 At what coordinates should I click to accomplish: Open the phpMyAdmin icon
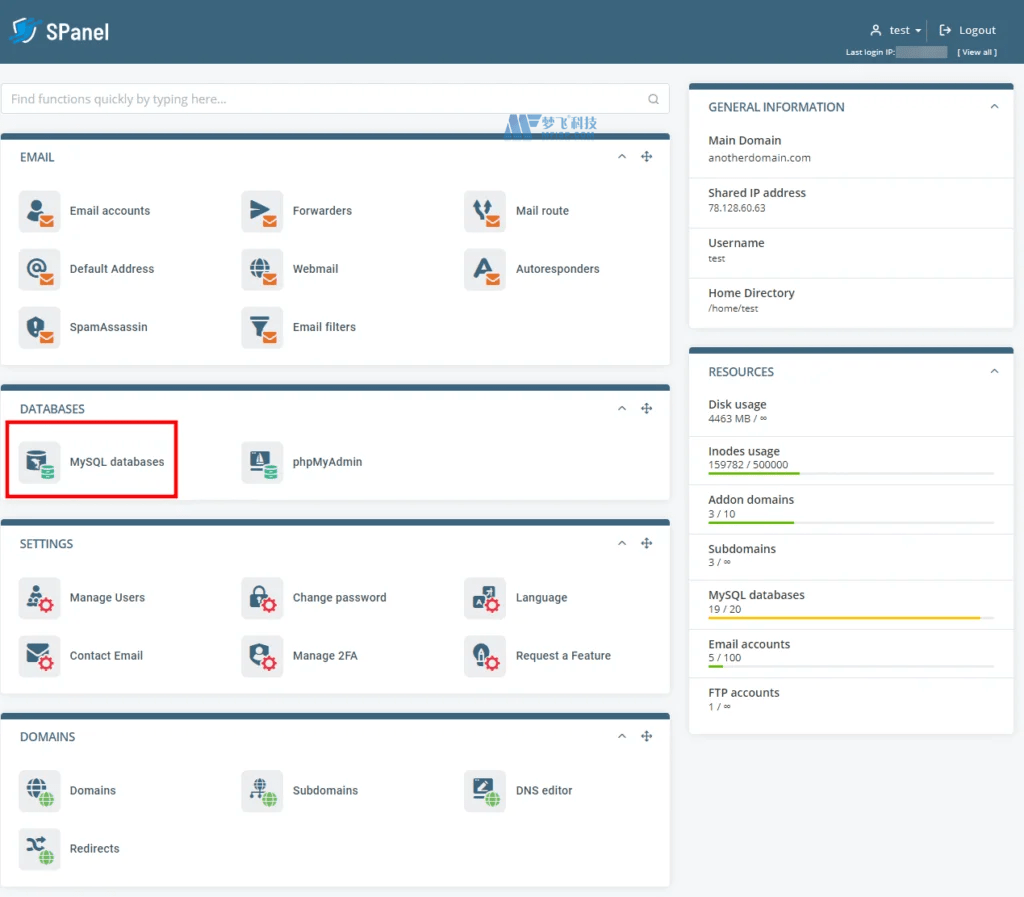click(262, 462)
